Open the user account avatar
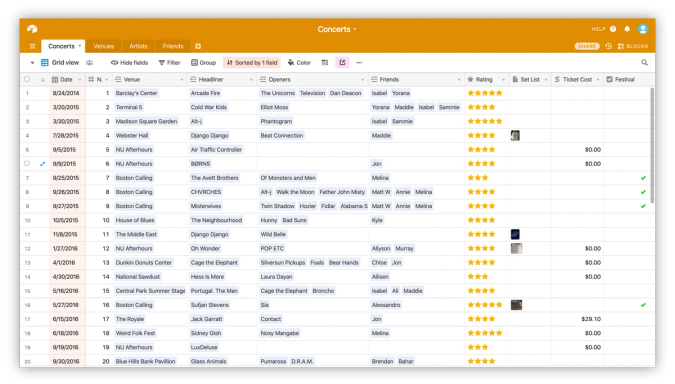The width and height of the screenshot is (675, 384). [643, 29]
